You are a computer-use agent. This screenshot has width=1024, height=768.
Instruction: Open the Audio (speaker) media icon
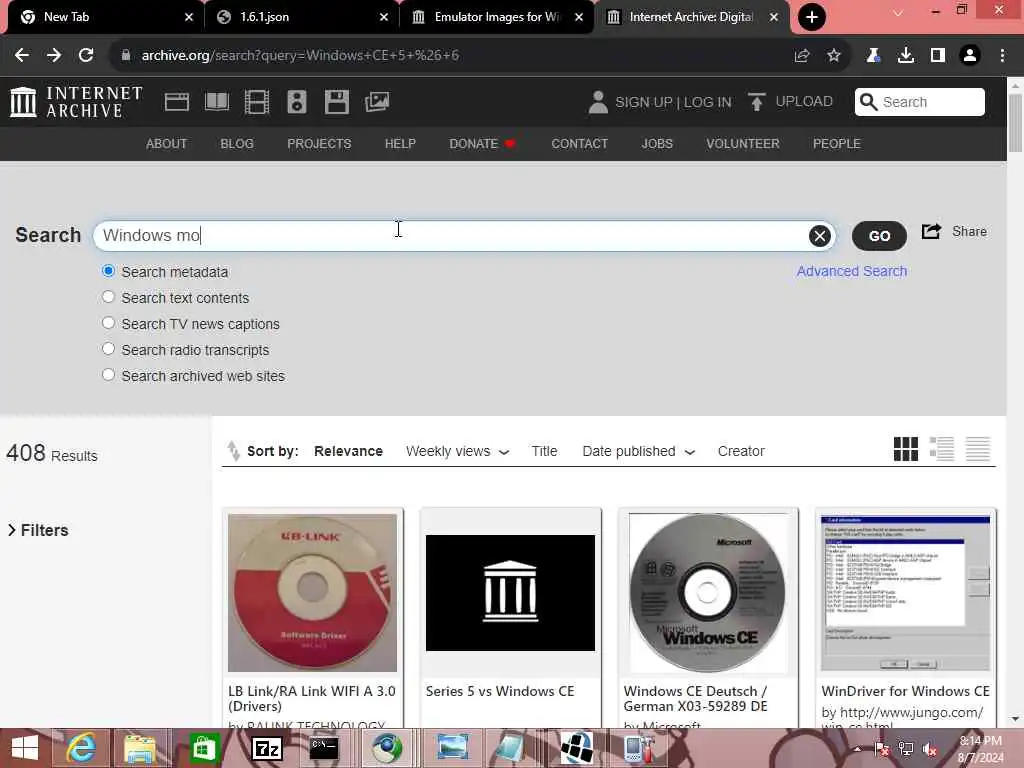296,102
